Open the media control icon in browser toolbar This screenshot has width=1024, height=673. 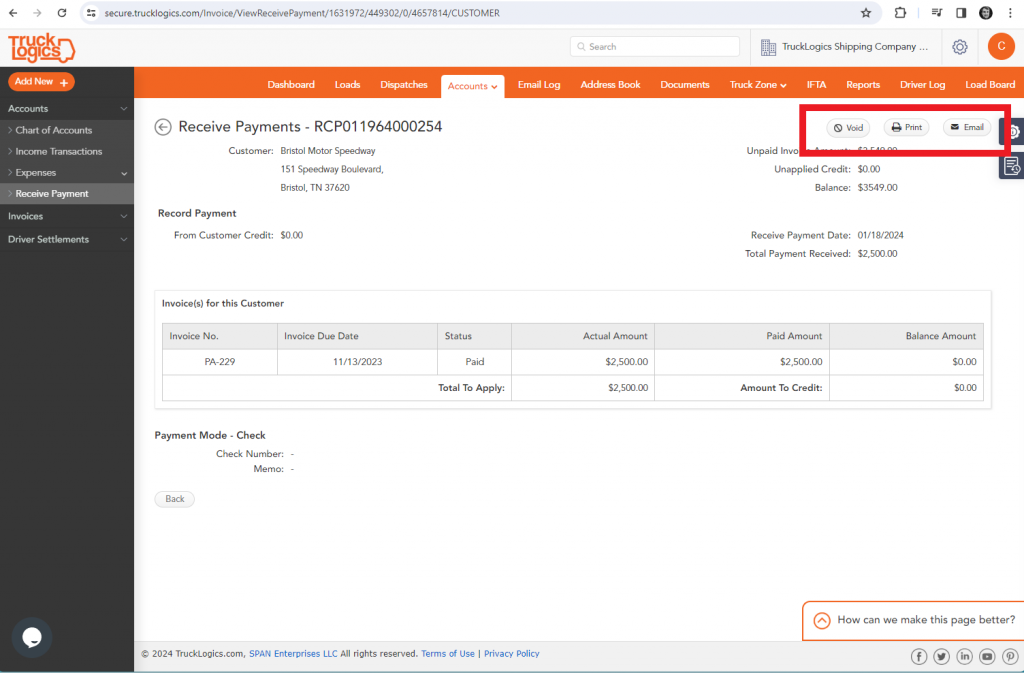pyautogui.click(x=936, y=13)
